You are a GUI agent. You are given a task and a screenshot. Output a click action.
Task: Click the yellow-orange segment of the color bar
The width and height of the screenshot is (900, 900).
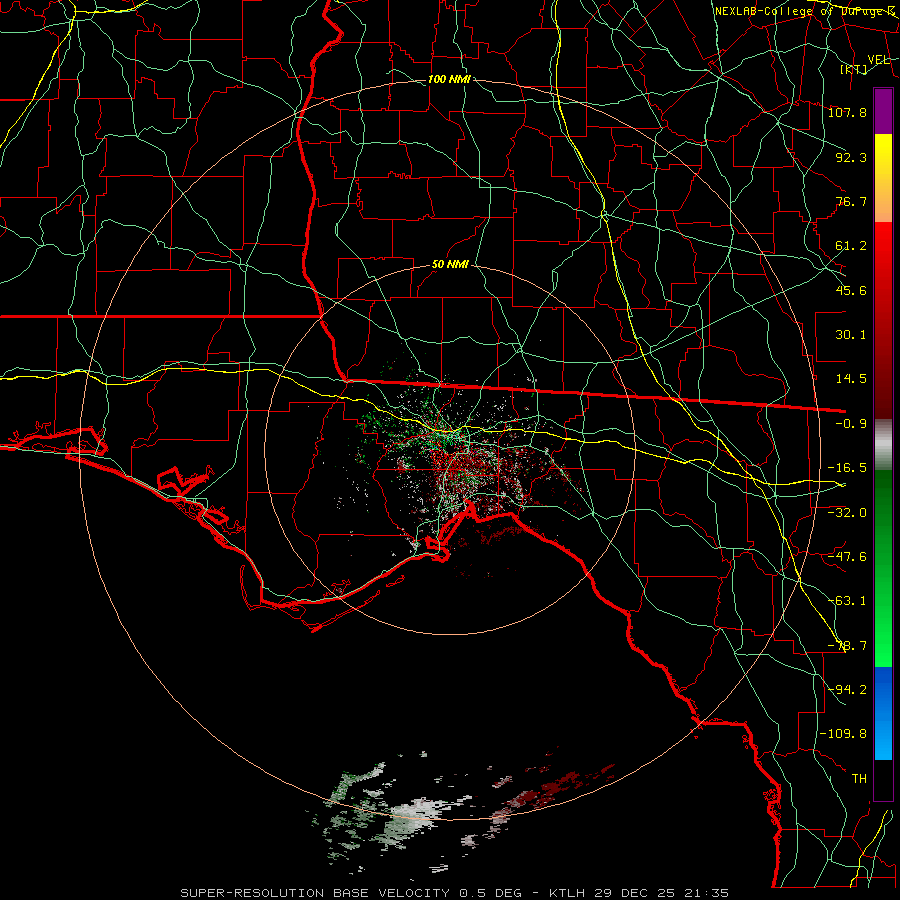click(883, 178)
